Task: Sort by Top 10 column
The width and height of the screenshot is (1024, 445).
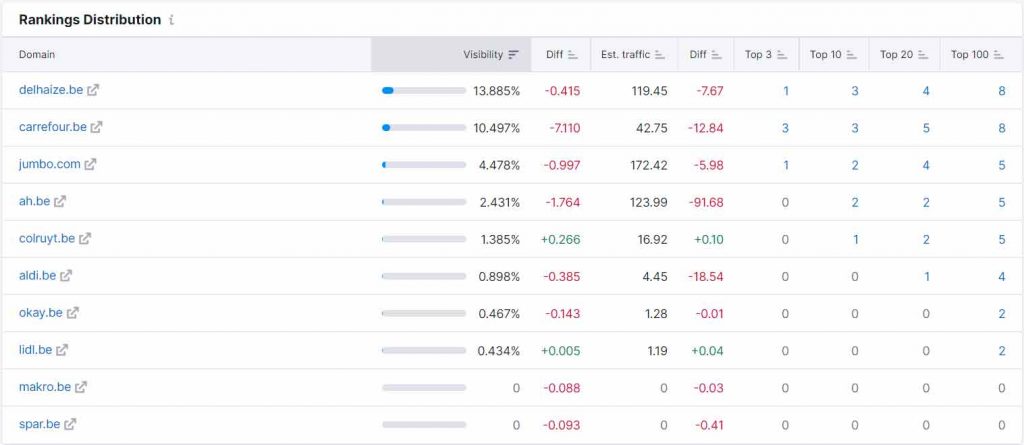Action: pos(852,55)
